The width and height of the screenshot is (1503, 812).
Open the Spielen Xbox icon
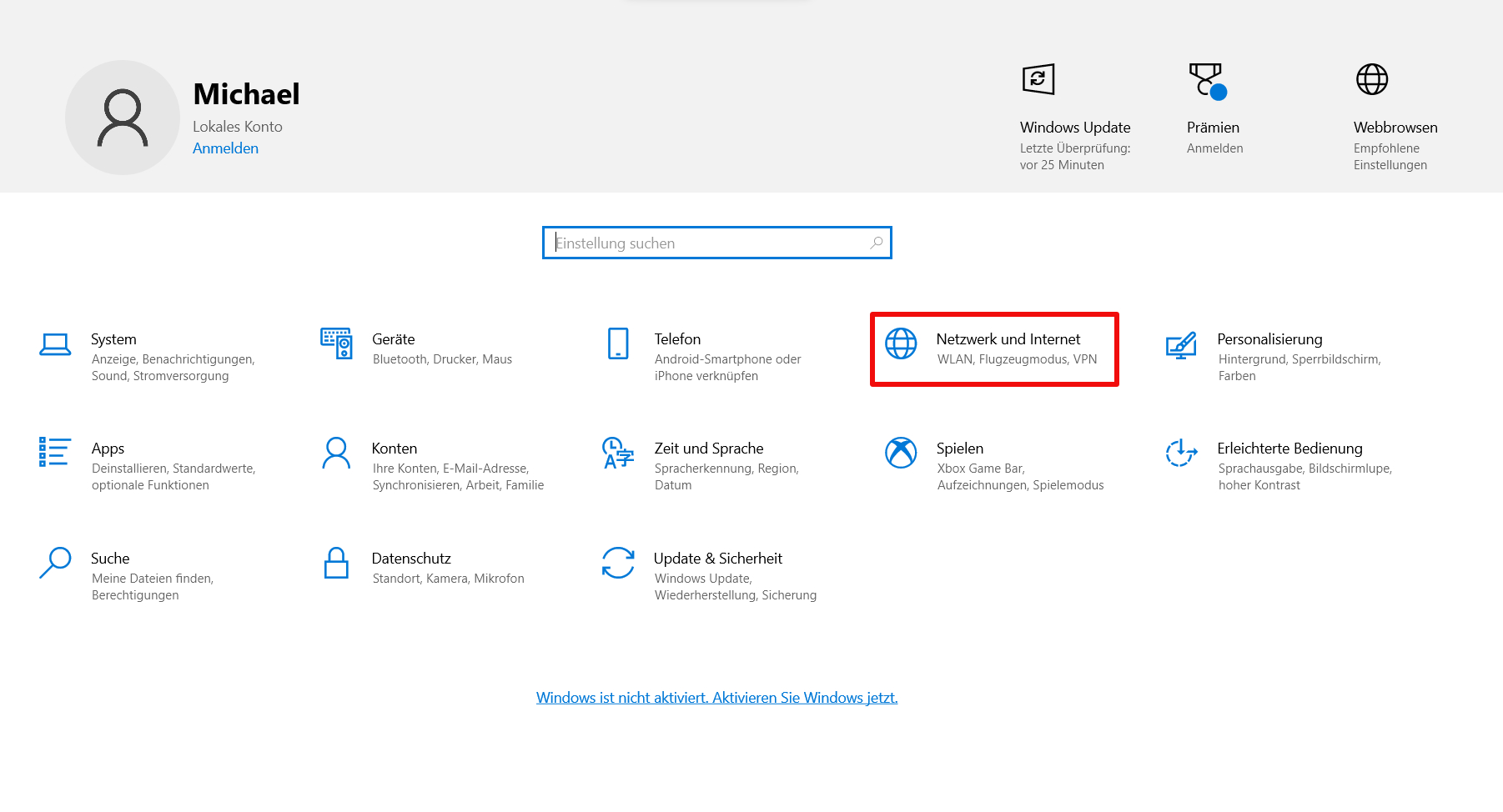(901, 453)
